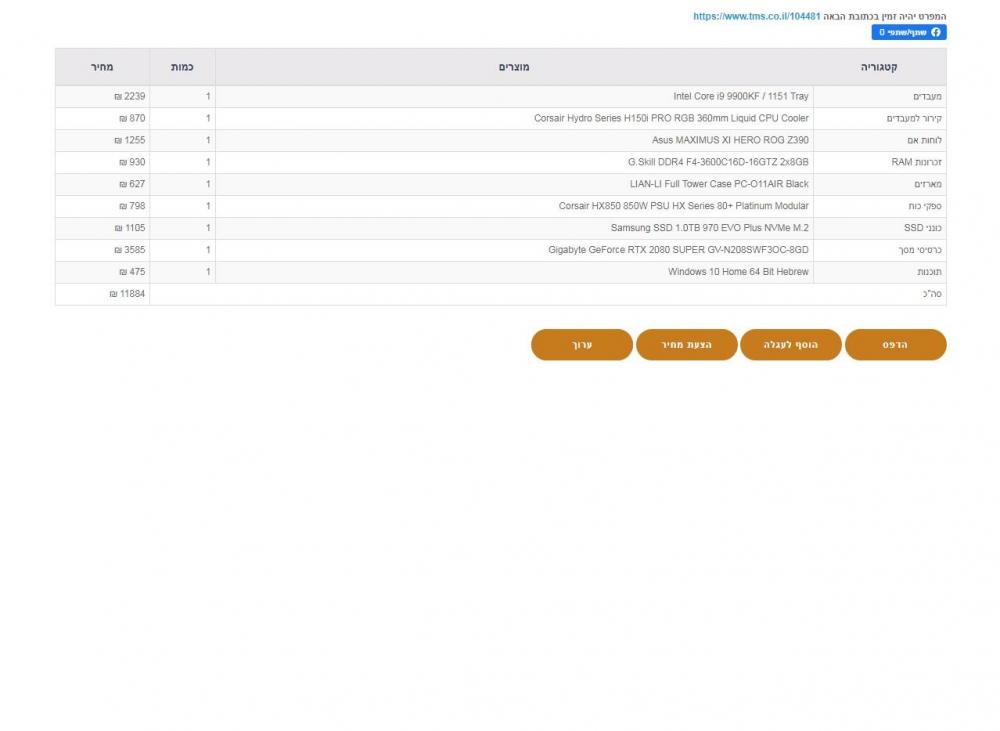This screenshot has height=731, width=1000.
Task: Click the 2239 ₪ price cell
Action: click(x=103, y=96)
